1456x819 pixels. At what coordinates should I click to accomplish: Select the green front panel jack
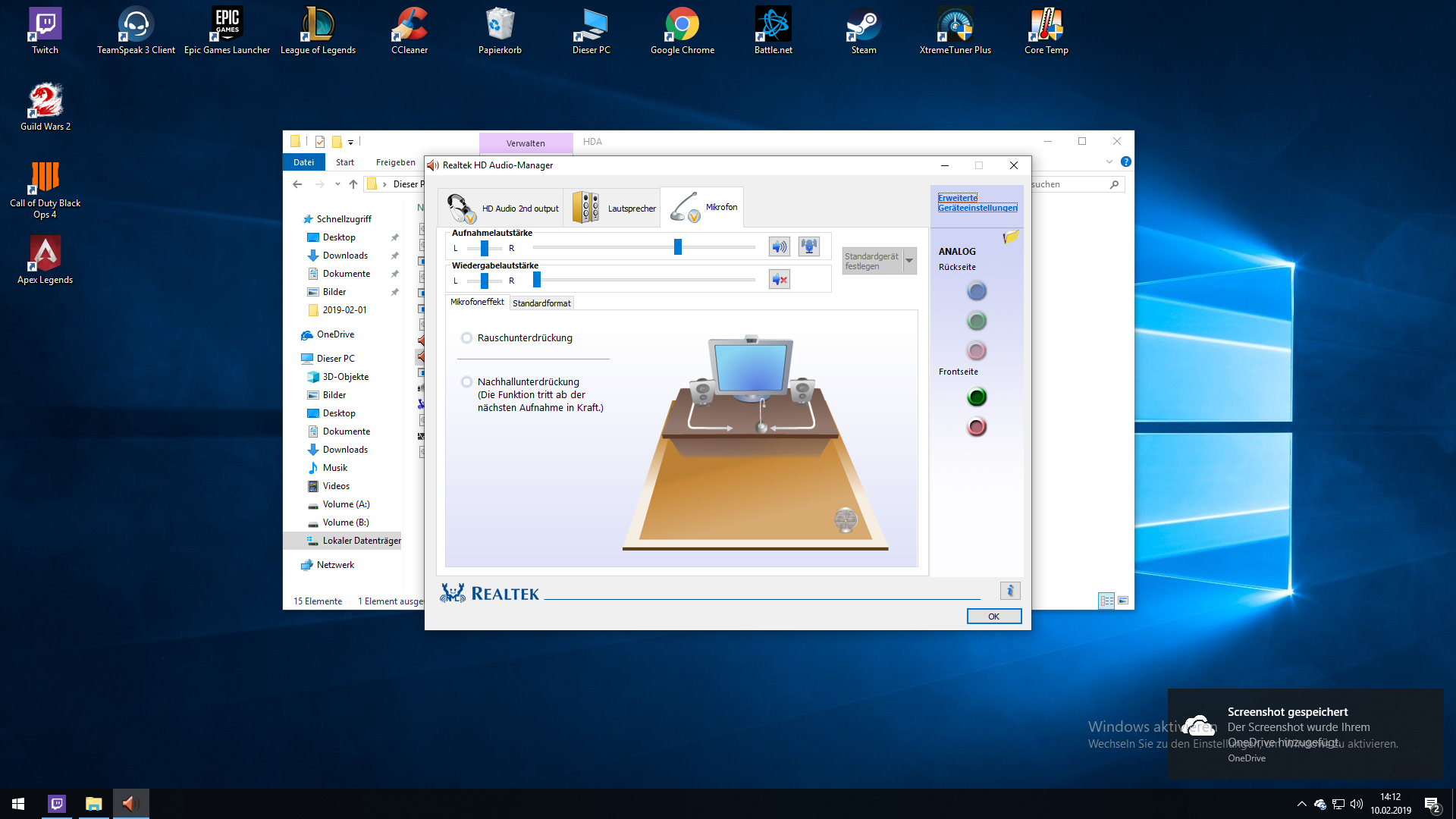(977, 397)
